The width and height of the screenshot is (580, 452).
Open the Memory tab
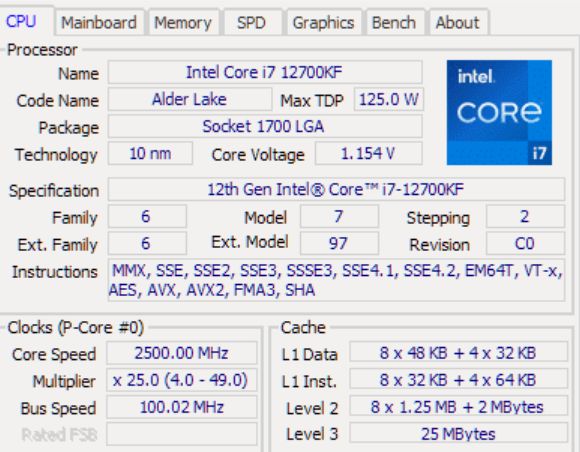(183, 23)
